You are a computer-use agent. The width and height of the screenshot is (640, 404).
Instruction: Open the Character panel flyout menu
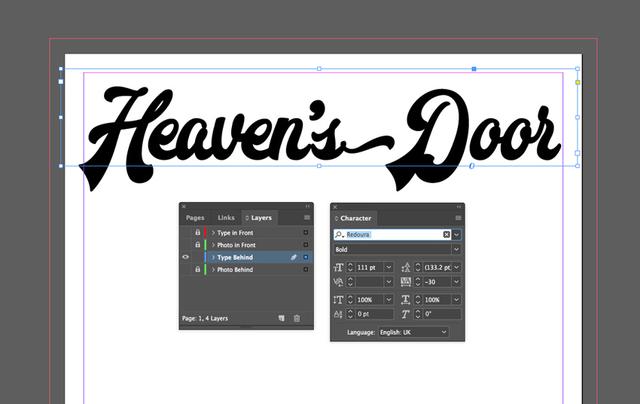458,218
